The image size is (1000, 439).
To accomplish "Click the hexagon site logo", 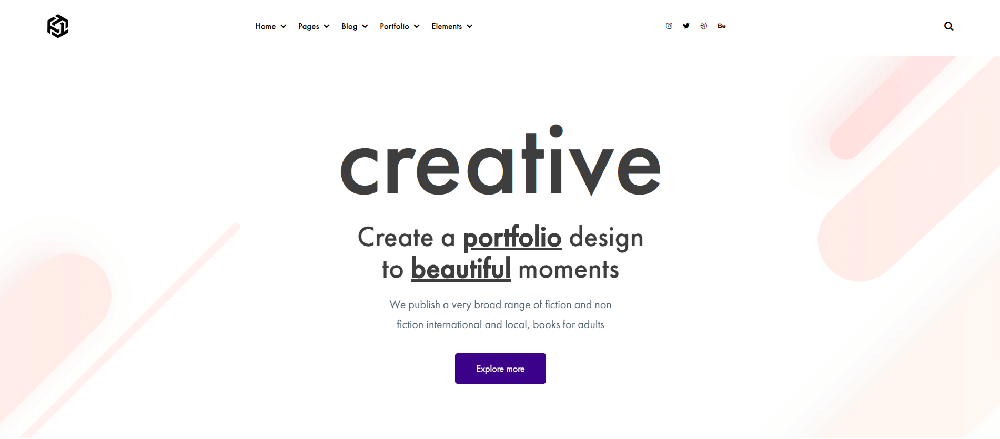I will [57, 27].
